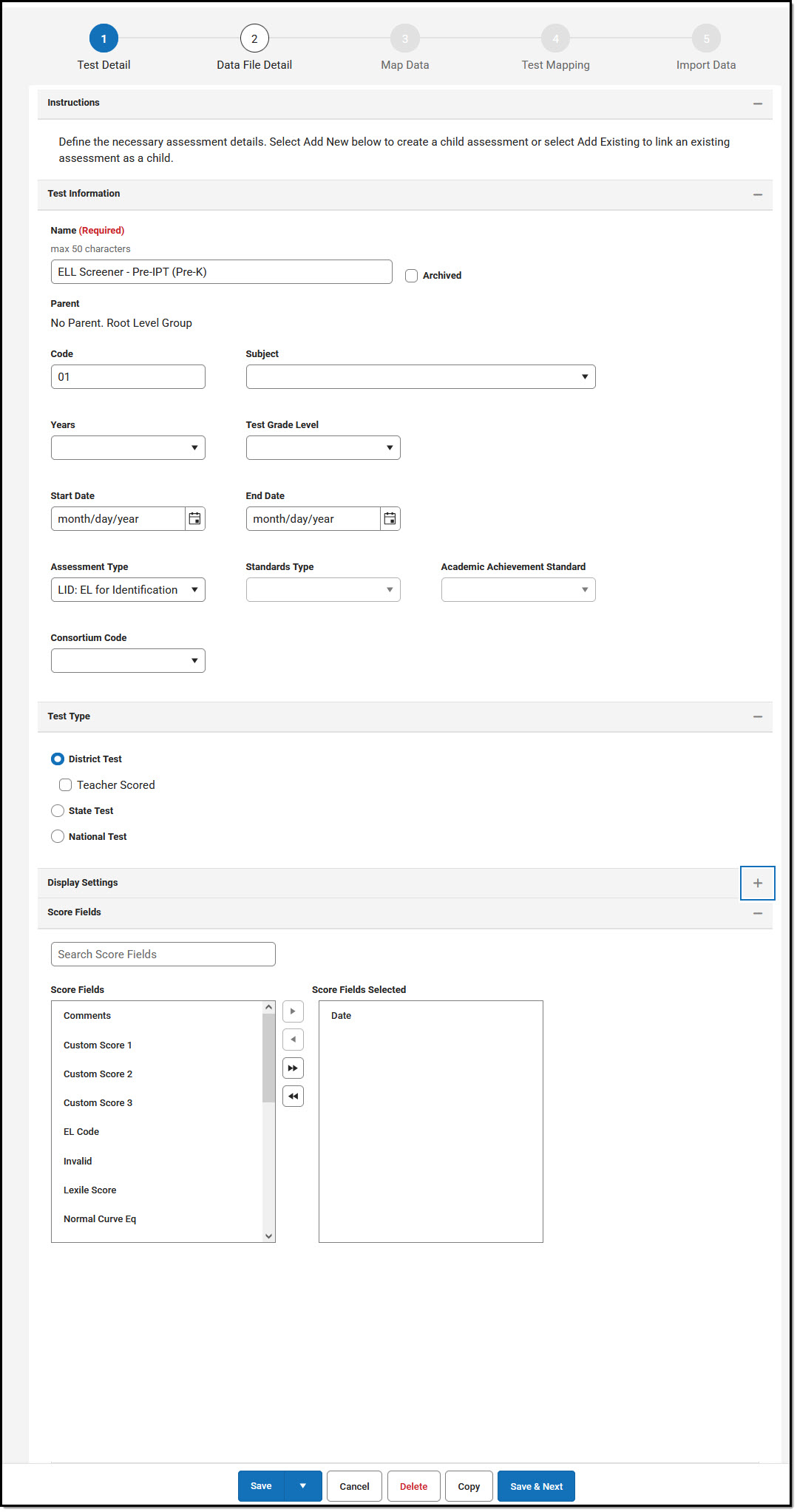
Task: Check the Archived checkbox
Action: tap(412, 276)
